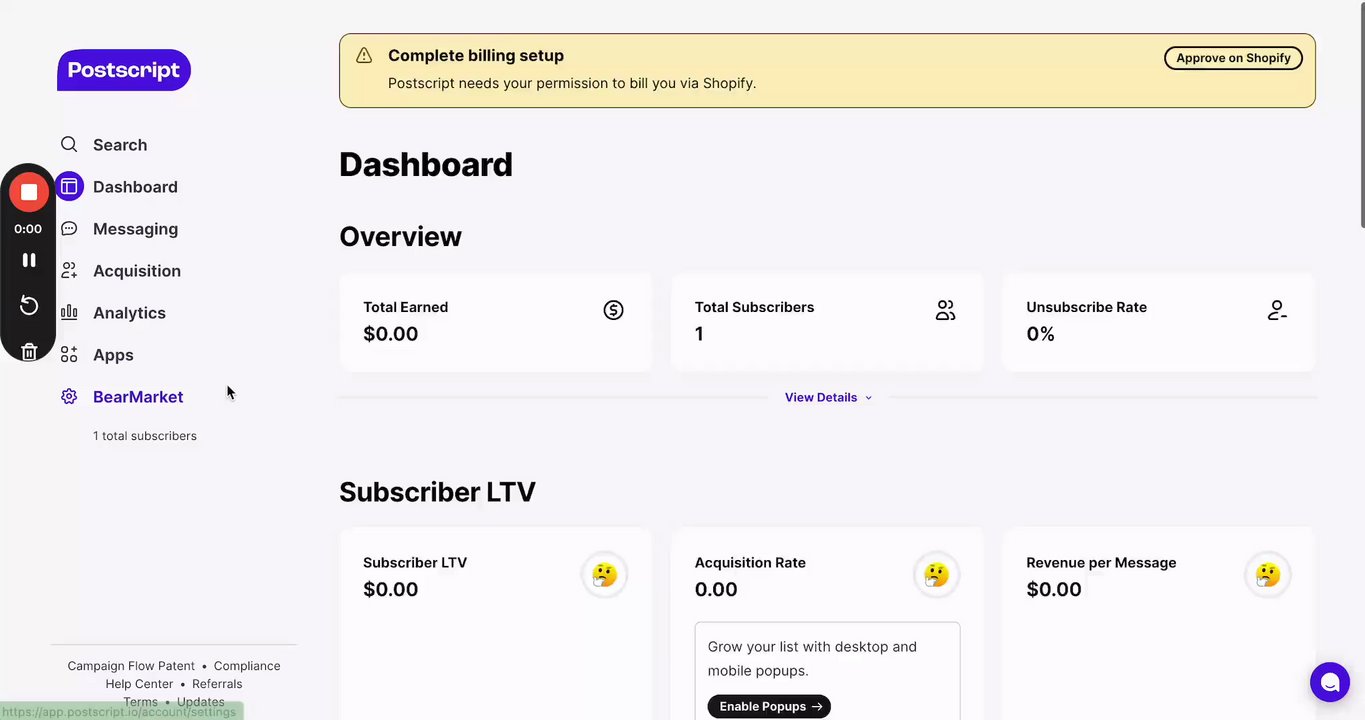The width and height of the screenshot is (1365, 720).
Task: Go to the Analytics menu item
Action: point(129,313)
